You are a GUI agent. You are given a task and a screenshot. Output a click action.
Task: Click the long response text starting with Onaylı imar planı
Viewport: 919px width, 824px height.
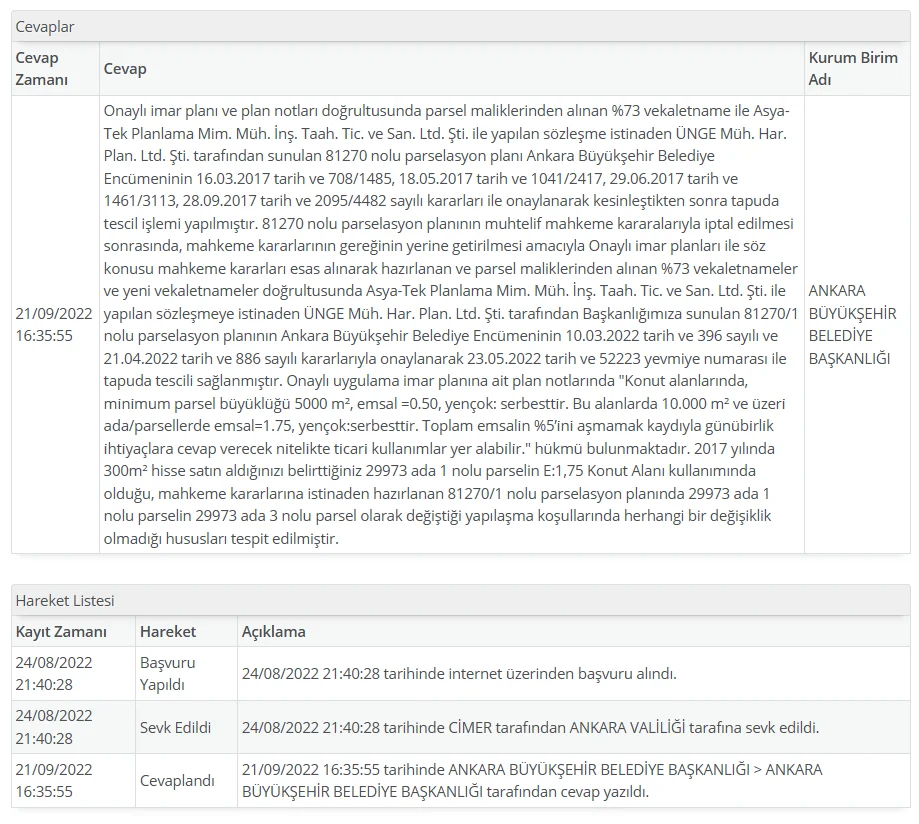coord(450,324)
